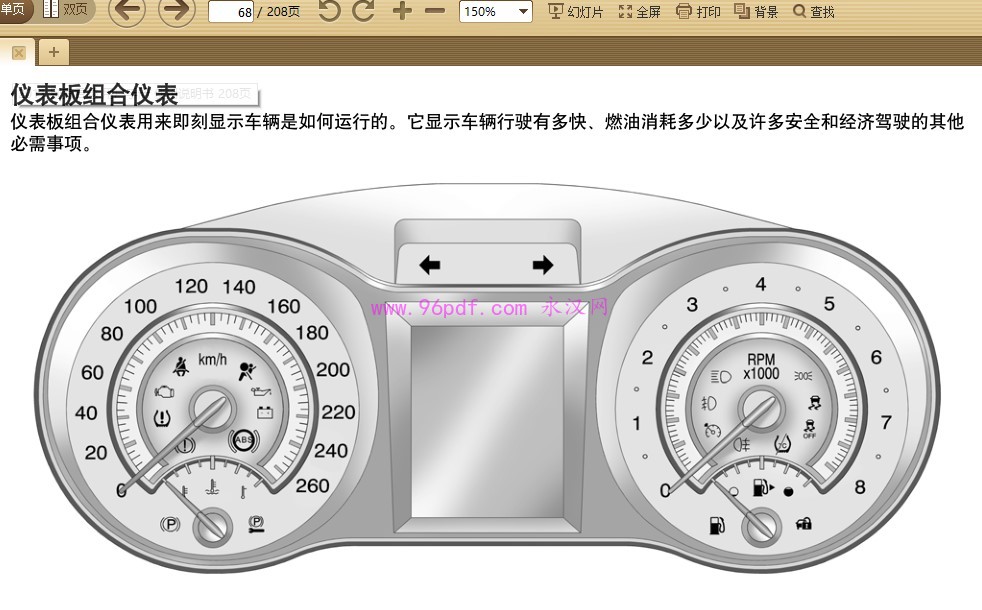
Task: Zoom out with the minus icon
Action: [434, 12]
